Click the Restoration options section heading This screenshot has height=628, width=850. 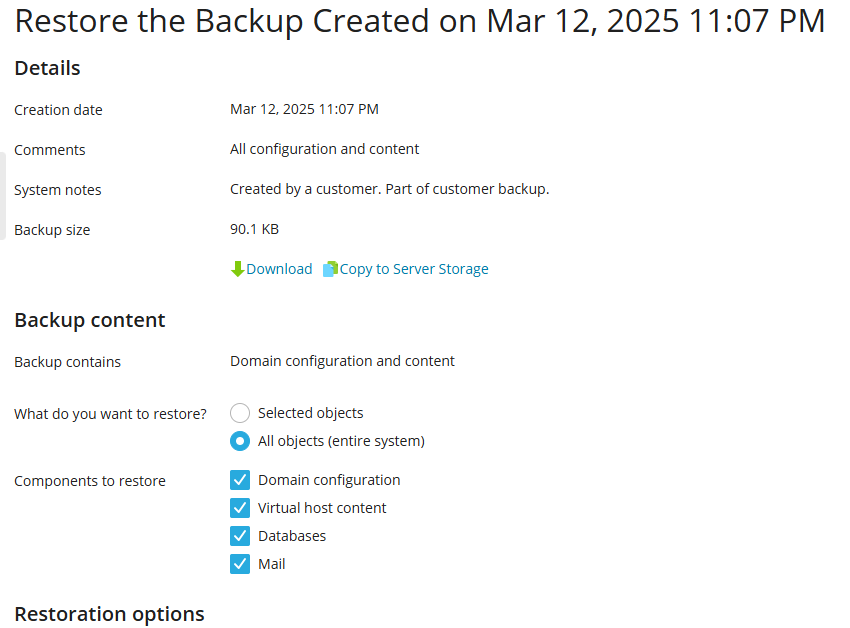coord(109,614)
